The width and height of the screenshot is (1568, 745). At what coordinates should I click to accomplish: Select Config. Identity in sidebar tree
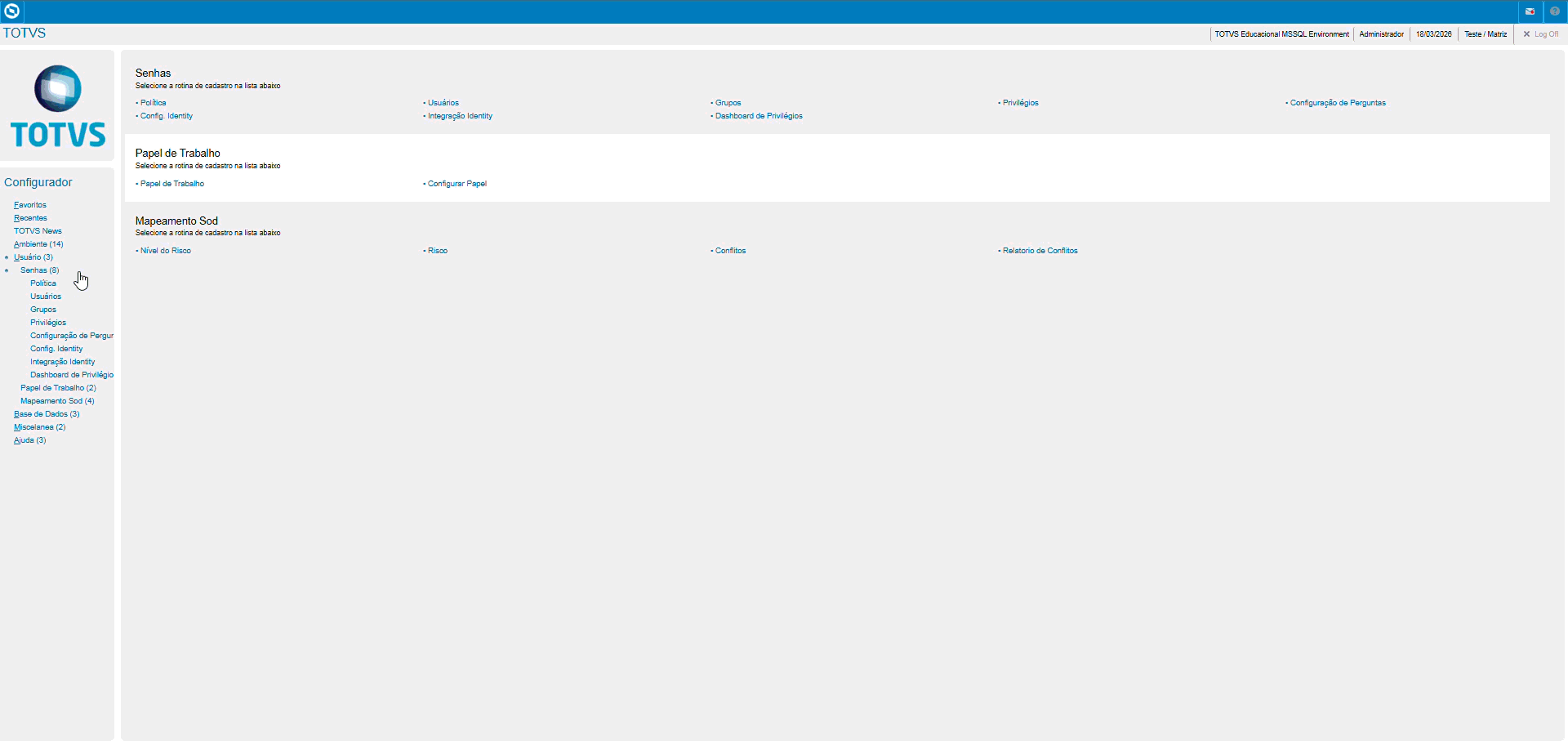(56, 349)
